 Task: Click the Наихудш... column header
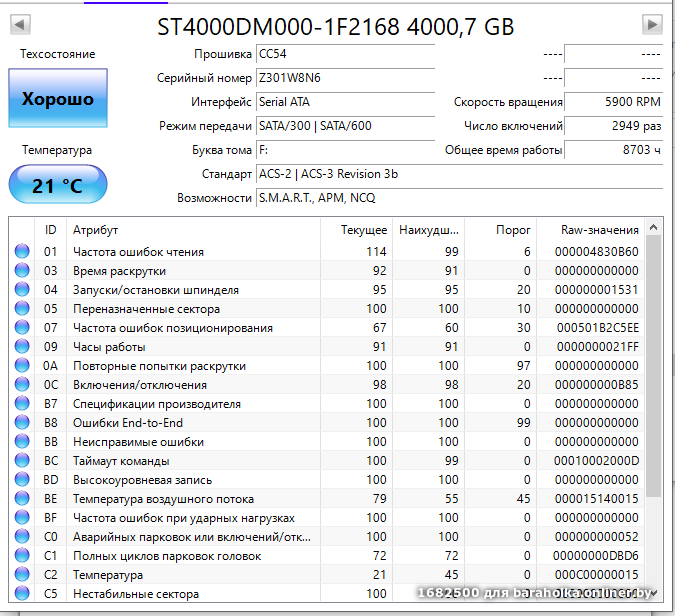428,230
